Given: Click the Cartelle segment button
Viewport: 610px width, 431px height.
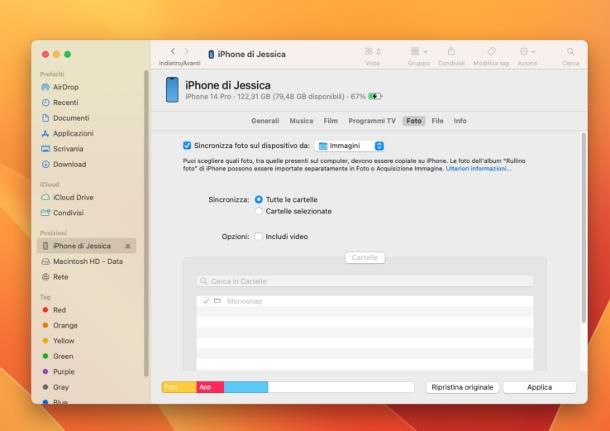Looking at the screenshot, I should tap(365, 258).
